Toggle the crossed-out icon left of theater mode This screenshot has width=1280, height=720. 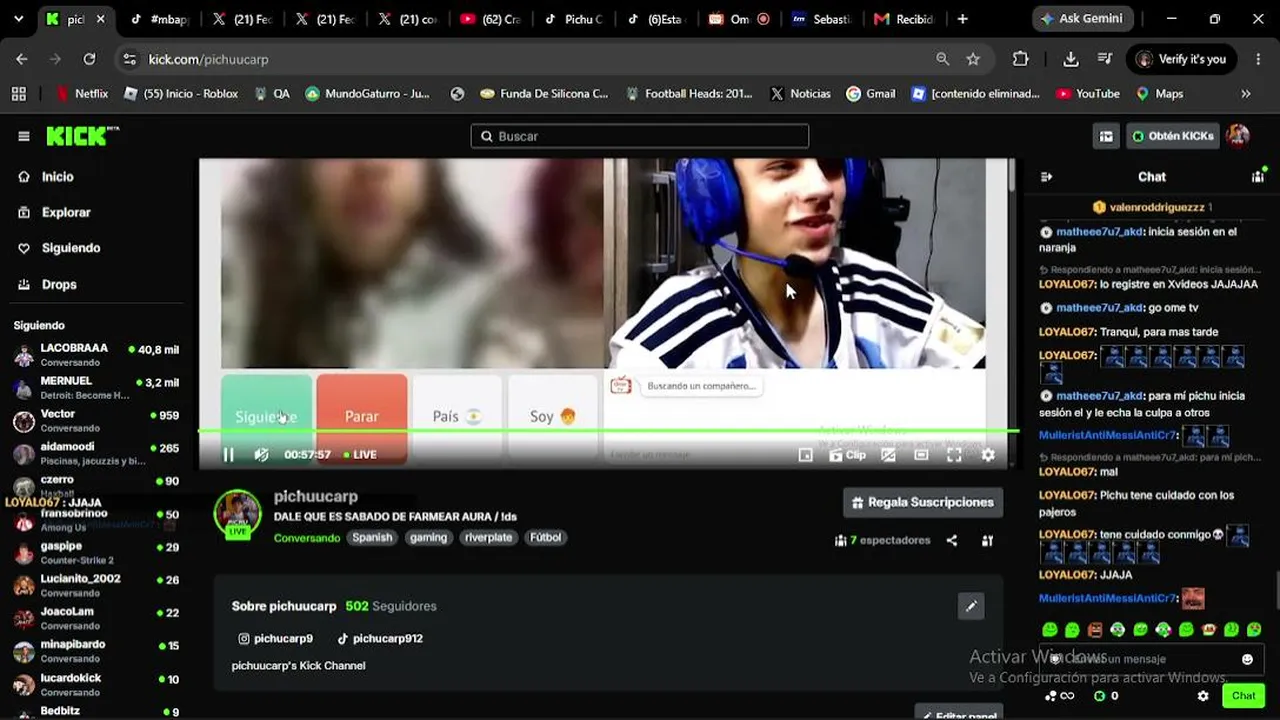click(887, 455)
